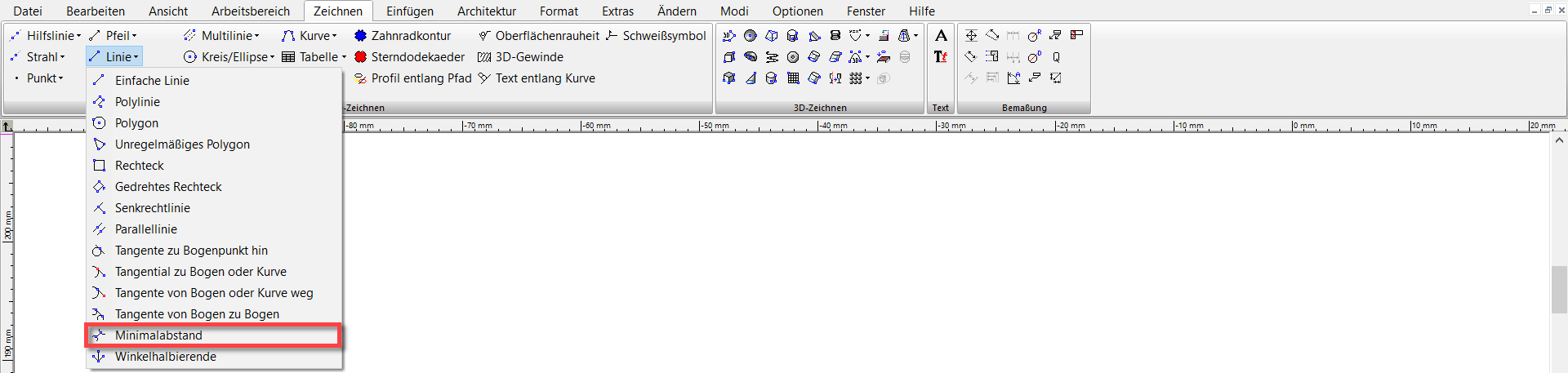1568x373 pixels.
Task: Choose Unregelmäßiges Polygon entry
Action: pyautogui.click(x=215, y=144)
